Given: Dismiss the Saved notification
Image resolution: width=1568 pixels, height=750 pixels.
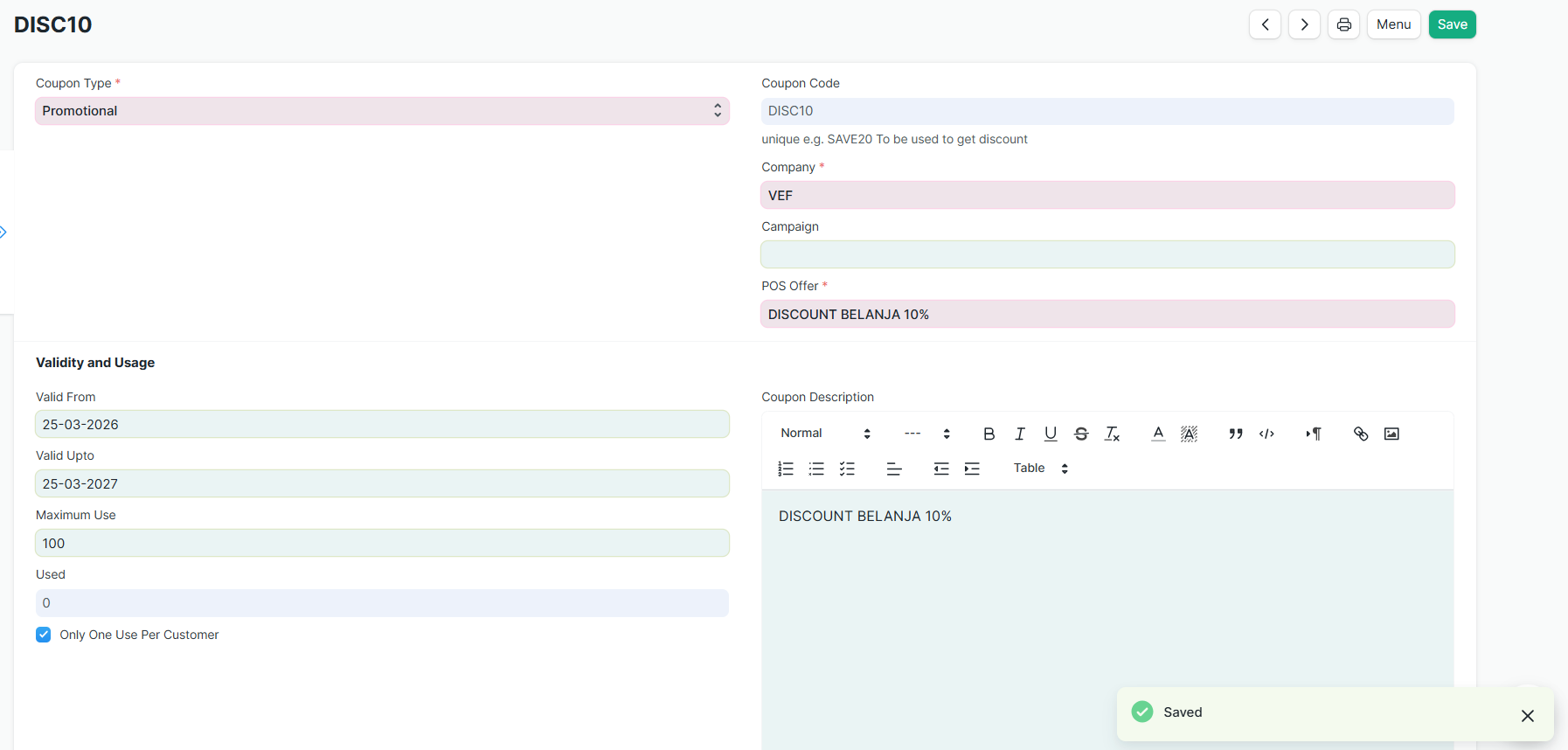Looking at the screenshot, I should point(1527,716).
